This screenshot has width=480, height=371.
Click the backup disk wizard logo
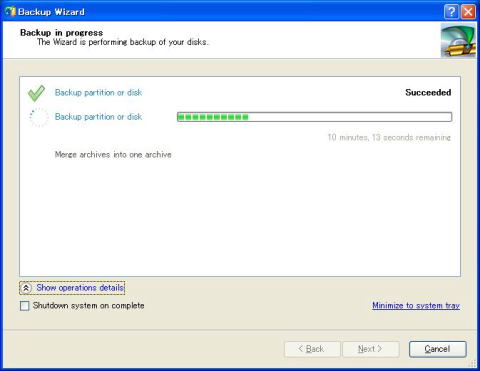coord(458,41)
